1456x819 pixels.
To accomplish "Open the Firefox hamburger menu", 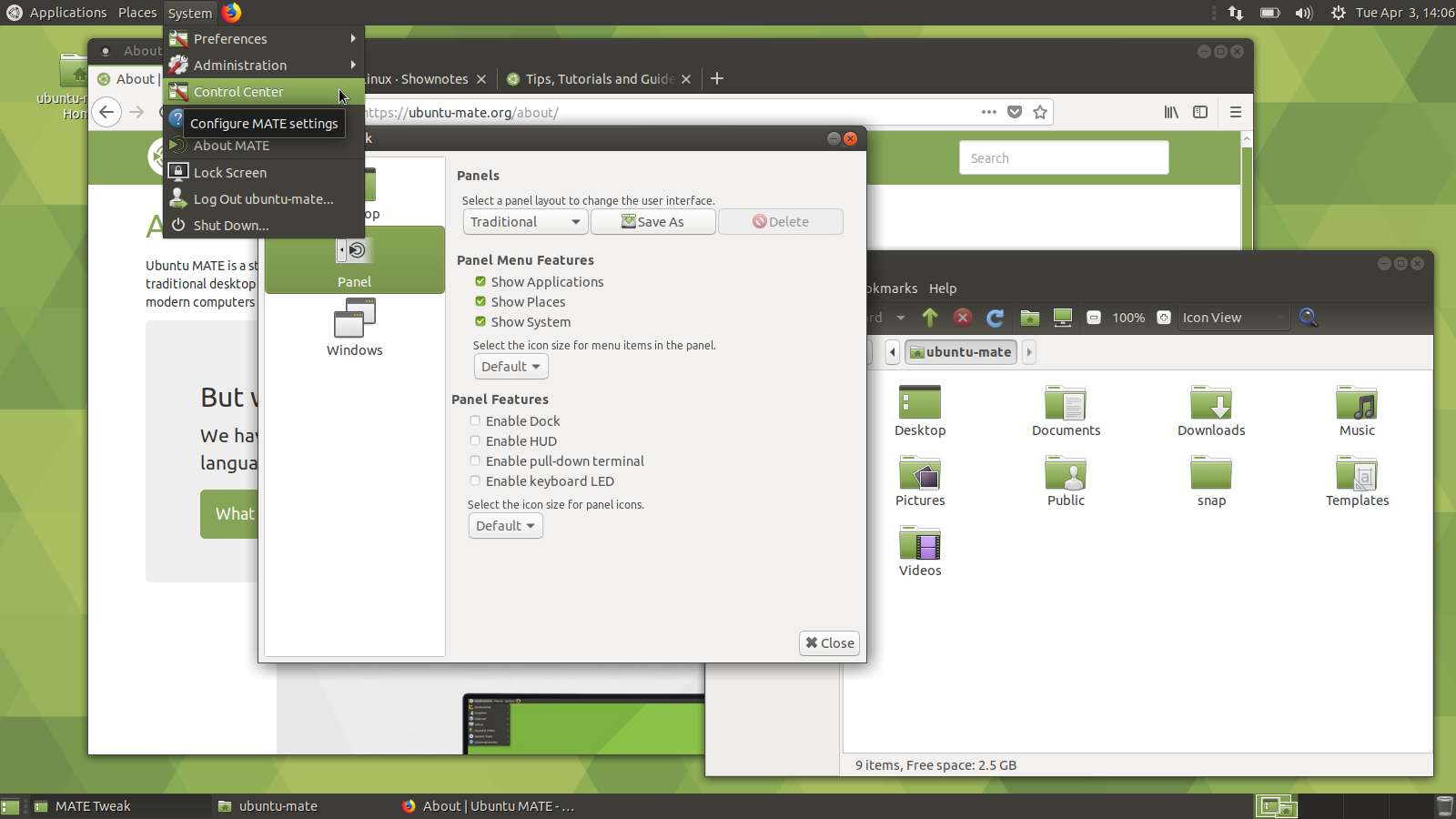I will pos(1235,112).
